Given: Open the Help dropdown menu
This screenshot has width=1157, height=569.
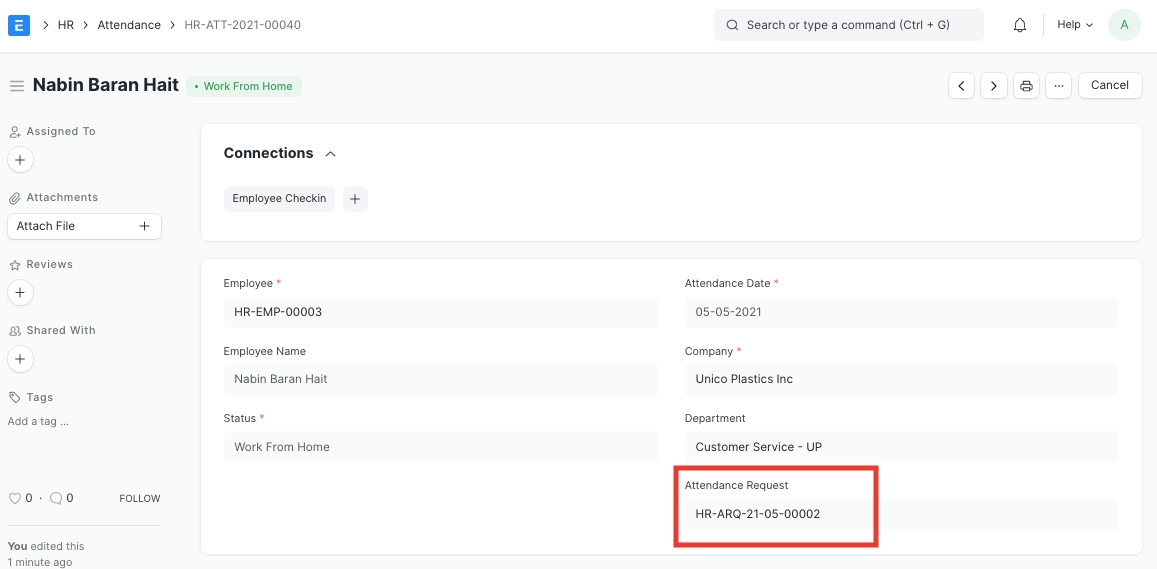Looking at the screenshot, I should tap(1075, 25).
